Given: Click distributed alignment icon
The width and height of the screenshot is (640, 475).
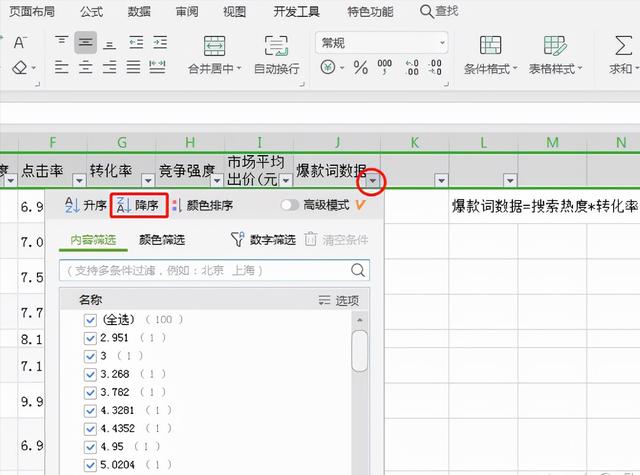Looking at the screenshot, I should 157,67.
